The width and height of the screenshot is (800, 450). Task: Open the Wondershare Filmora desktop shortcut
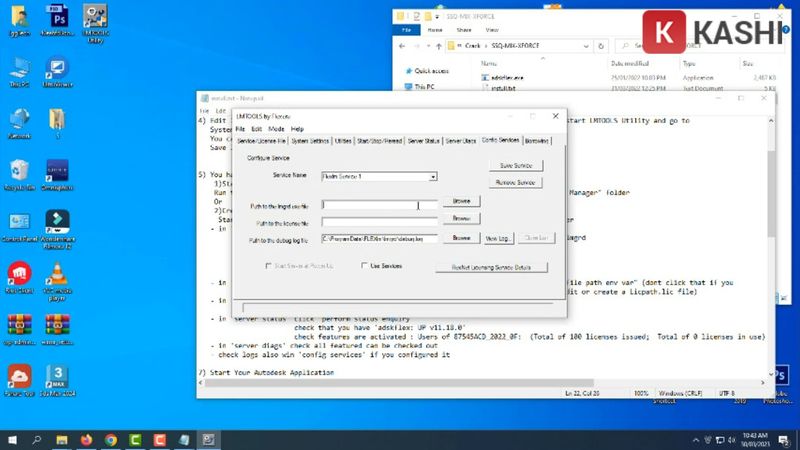pyautogui.click(x=57, y=222)
